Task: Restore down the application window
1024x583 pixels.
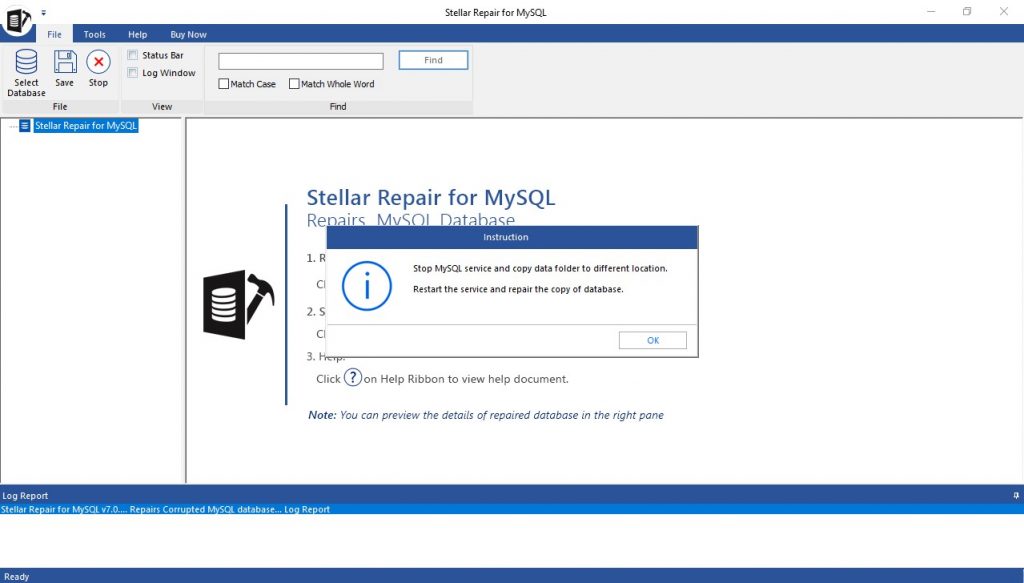Action: (967, 12)
